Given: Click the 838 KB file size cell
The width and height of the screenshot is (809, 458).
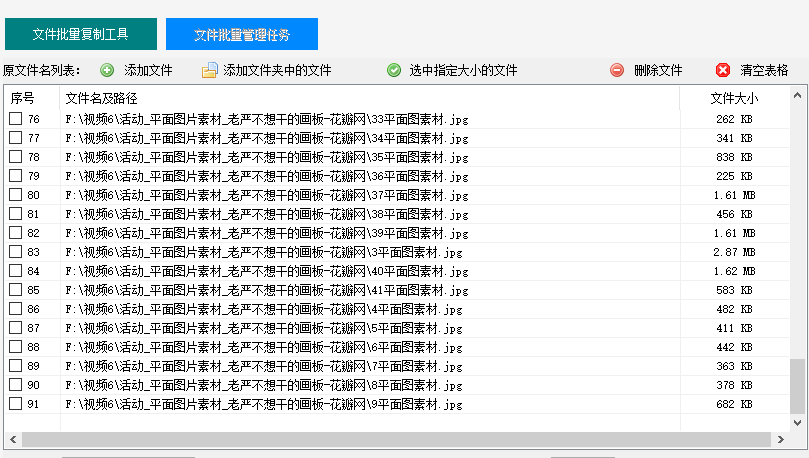Looking at the screenshot, I should click(734, 157).
